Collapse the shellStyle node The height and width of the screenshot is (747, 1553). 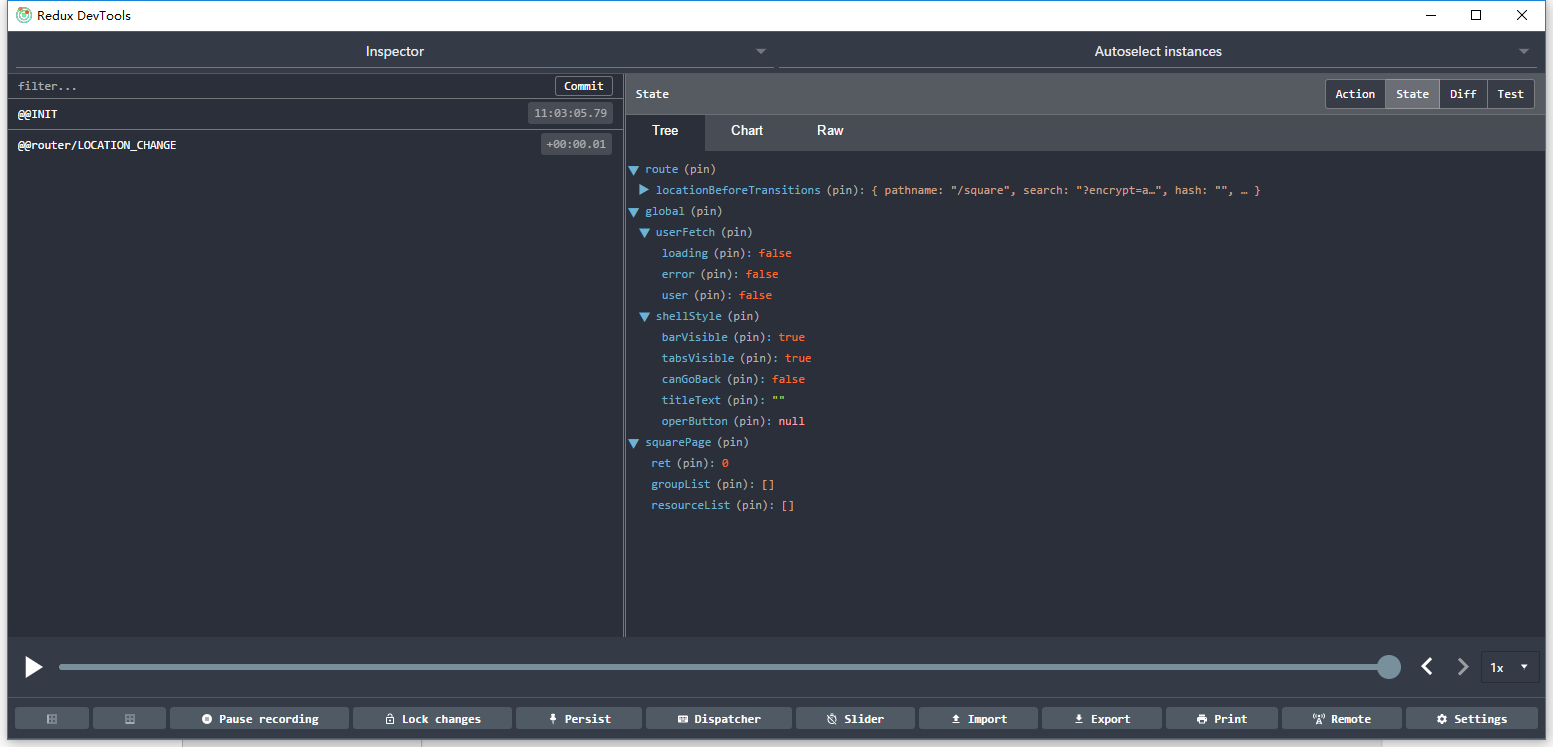coord(645,317)
